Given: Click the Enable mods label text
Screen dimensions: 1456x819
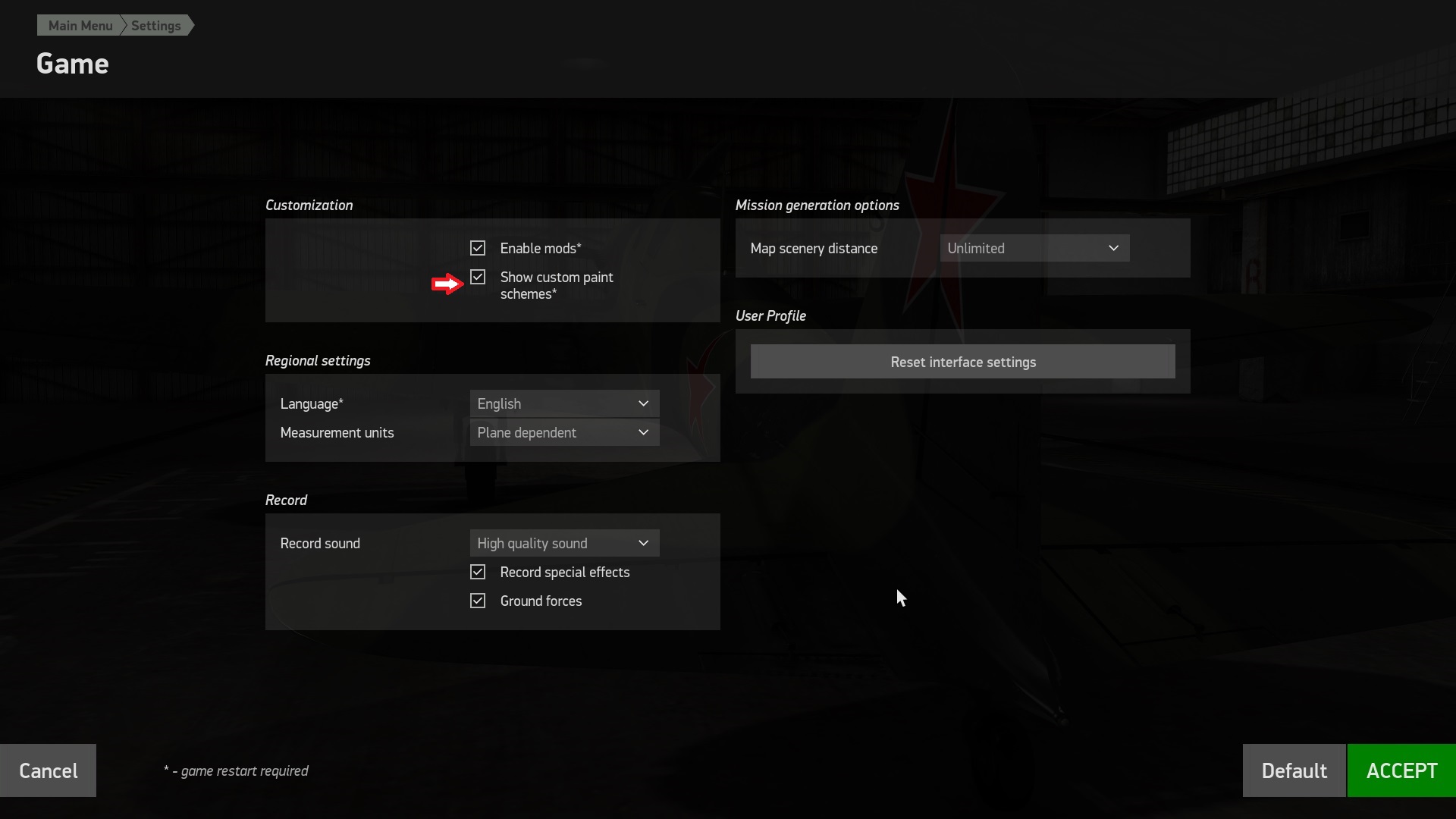Looking at the screenshot, I should pos(540,248).
